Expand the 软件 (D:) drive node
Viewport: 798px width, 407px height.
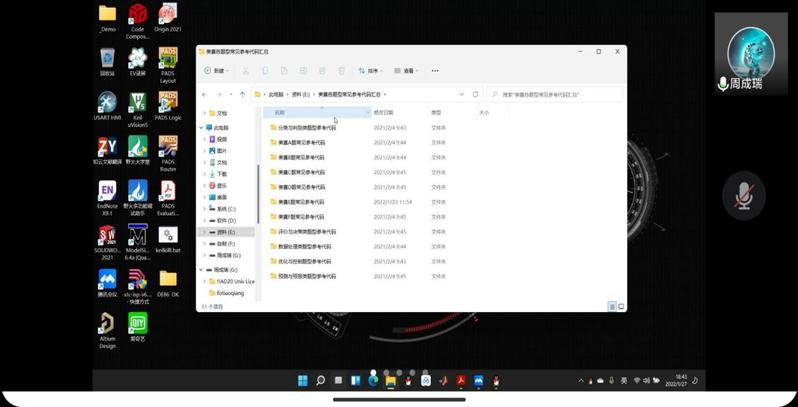[205, 220]
